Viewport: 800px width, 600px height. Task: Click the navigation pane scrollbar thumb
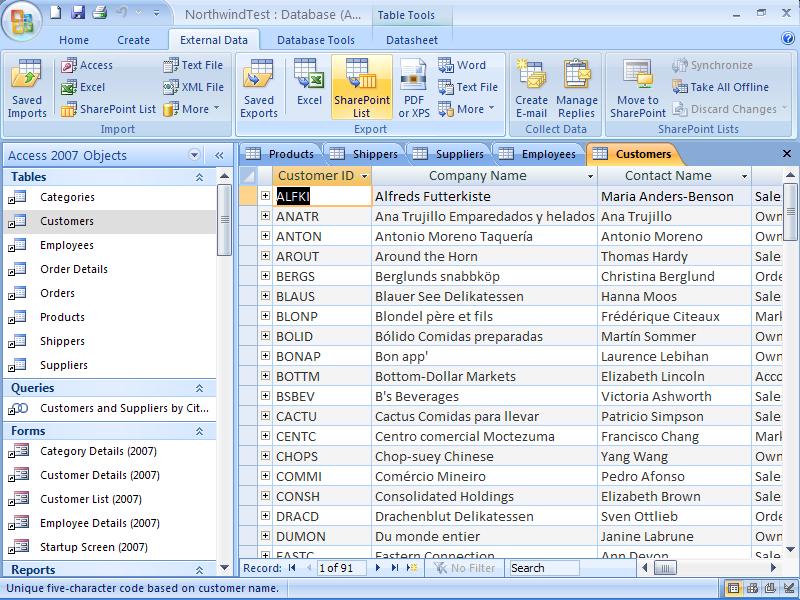[224, 219]
